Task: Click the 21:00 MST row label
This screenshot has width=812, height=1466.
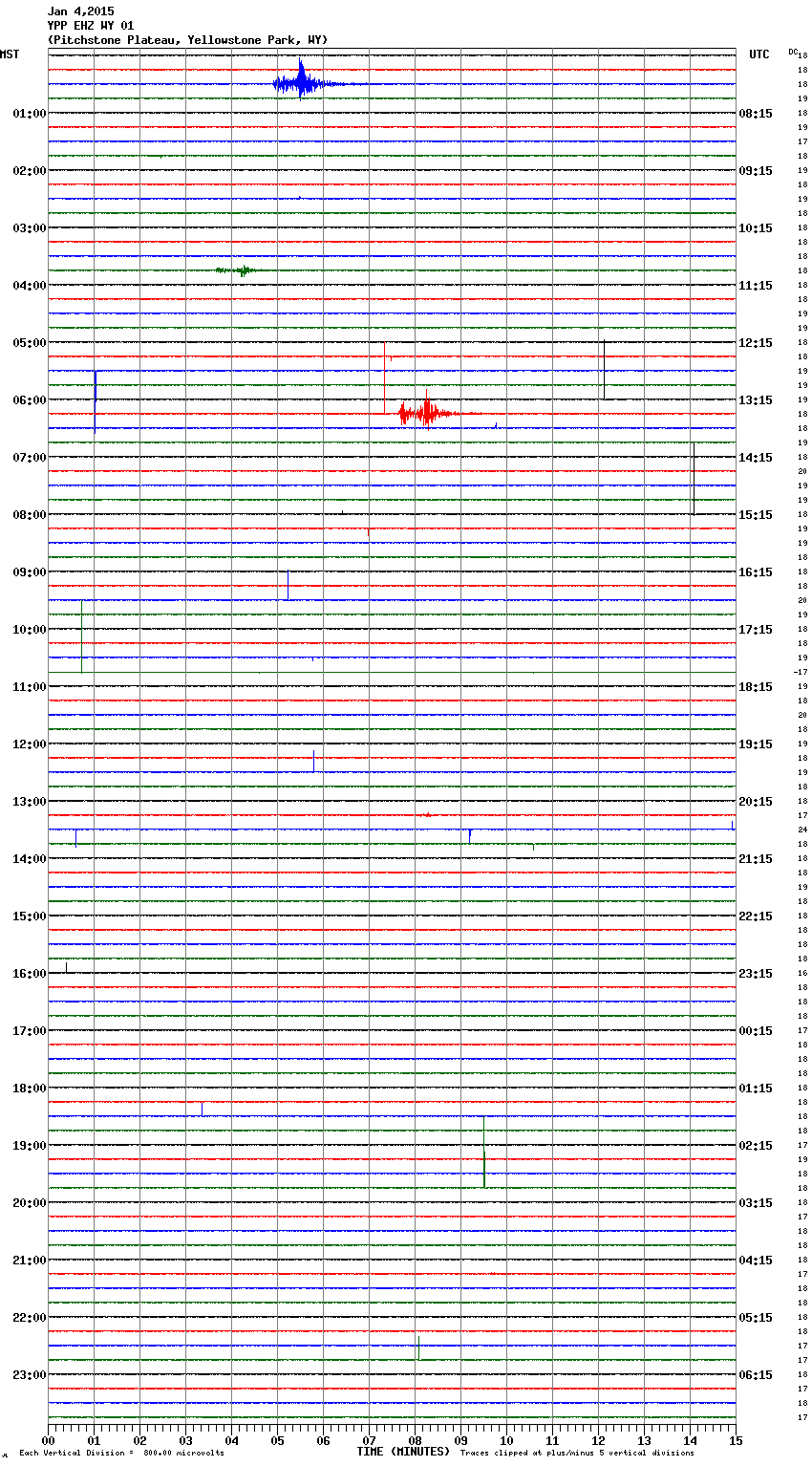Action: (29, 1261)
